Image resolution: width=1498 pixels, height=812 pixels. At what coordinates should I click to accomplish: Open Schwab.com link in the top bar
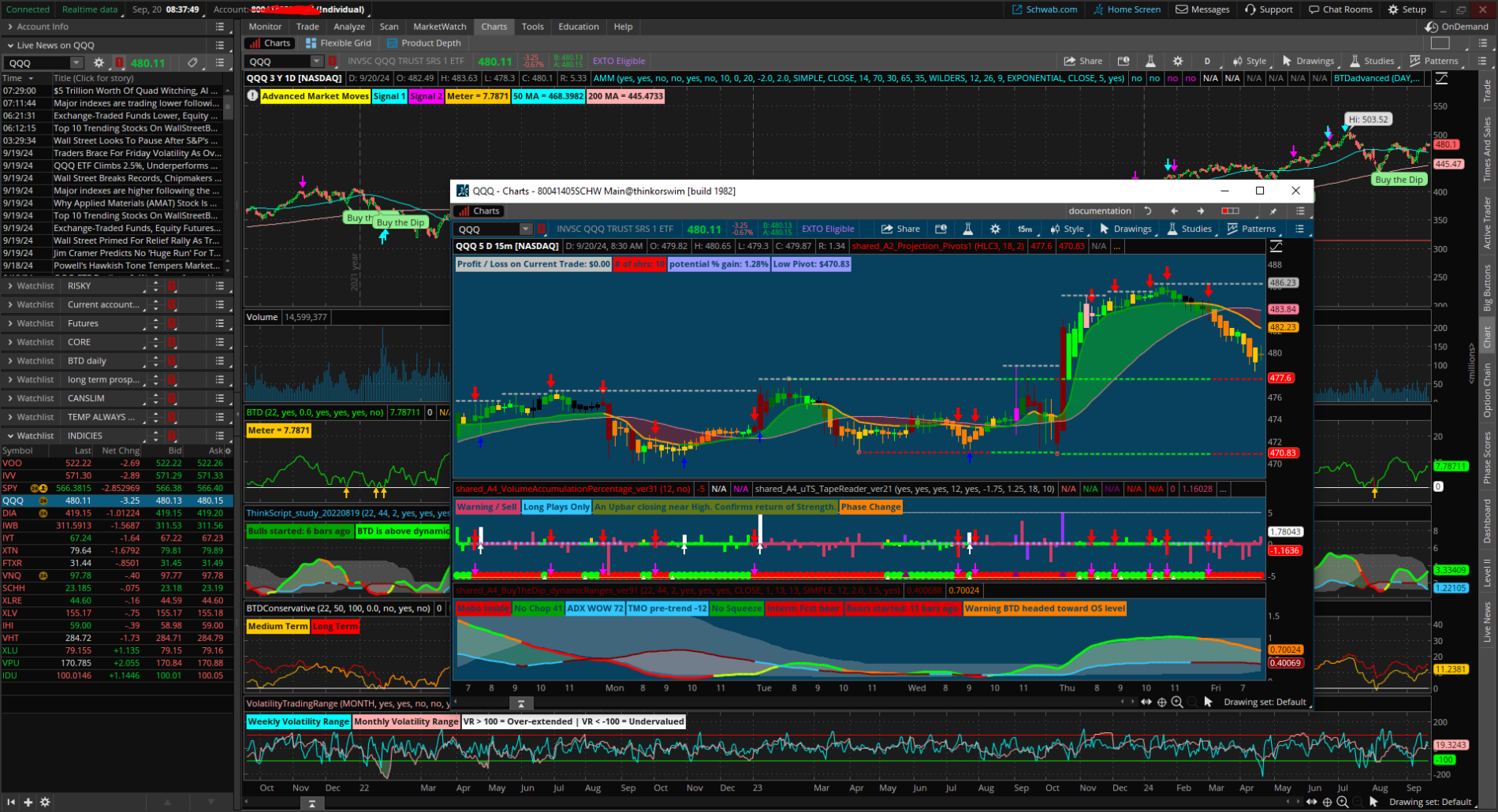coord(1044,9)
